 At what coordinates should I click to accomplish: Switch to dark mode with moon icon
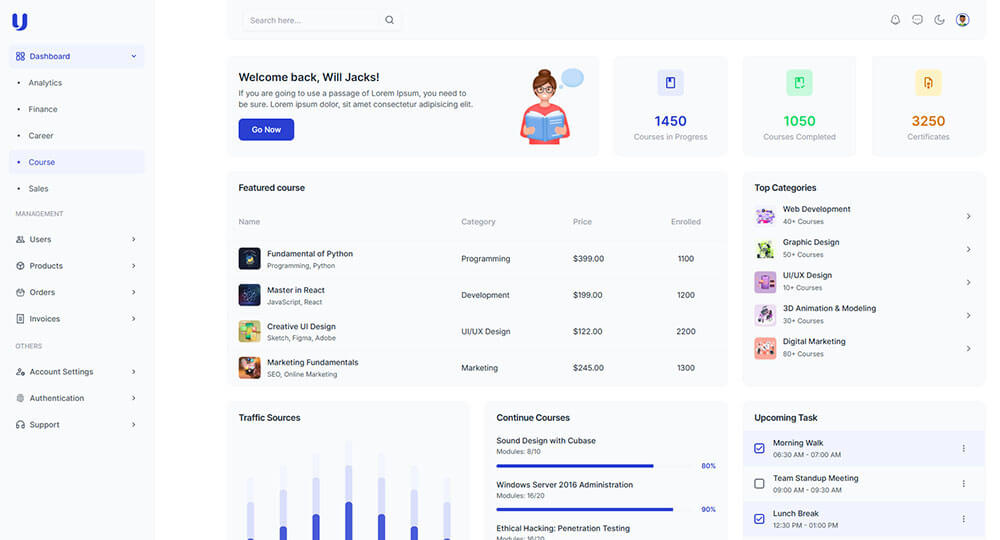coord(939,20)
